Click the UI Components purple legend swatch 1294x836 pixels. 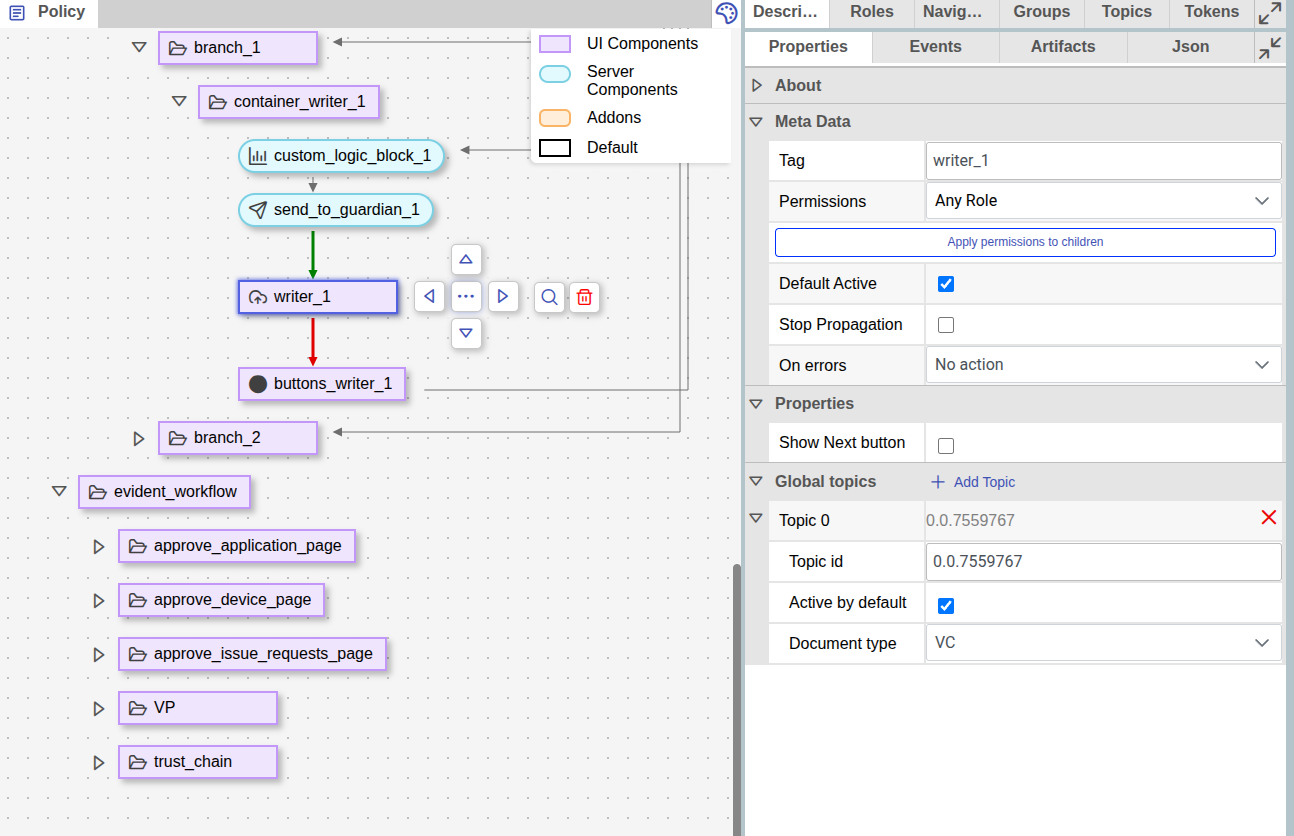click(x=555, y=44)
